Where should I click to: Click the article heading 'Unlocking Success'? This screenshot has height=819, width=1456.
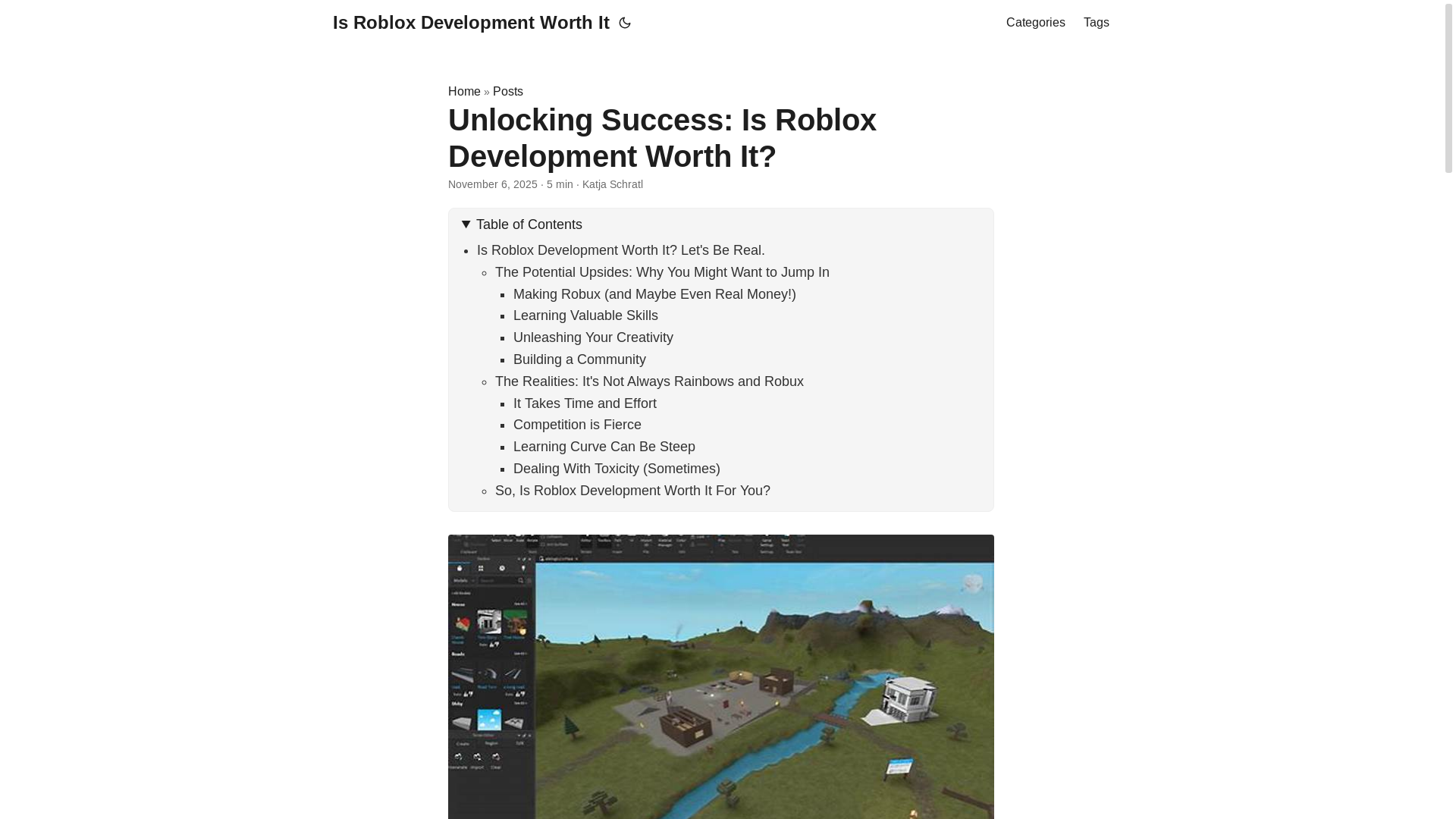[662, 138]
